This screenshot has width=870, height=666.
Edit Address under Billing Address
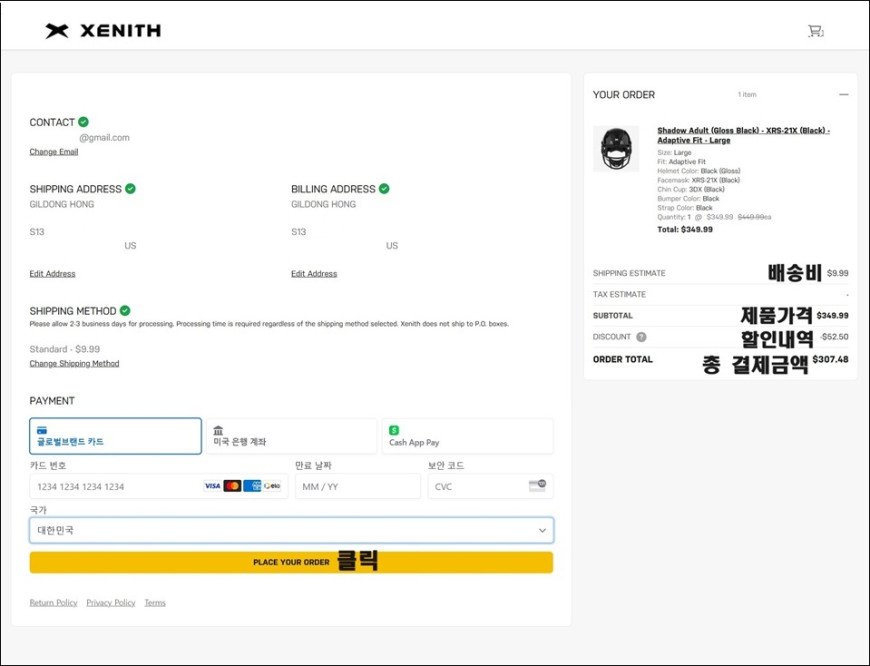coord(314,274)
